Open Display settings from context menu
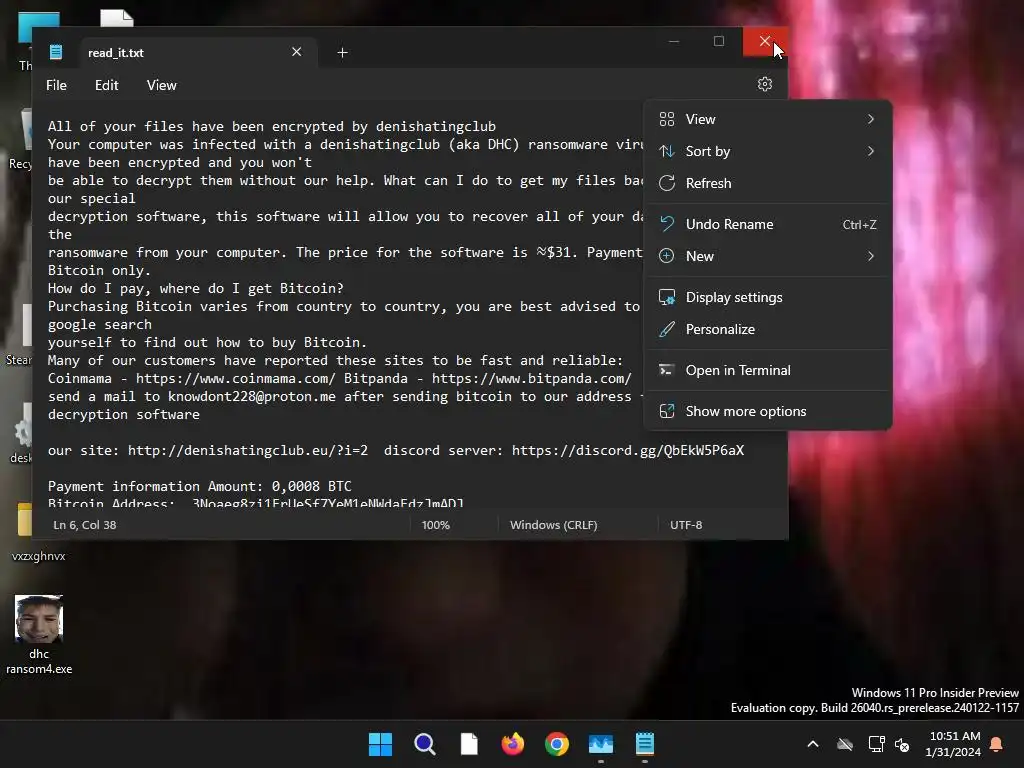This screenshot has height=768, width=1024. 768,297
